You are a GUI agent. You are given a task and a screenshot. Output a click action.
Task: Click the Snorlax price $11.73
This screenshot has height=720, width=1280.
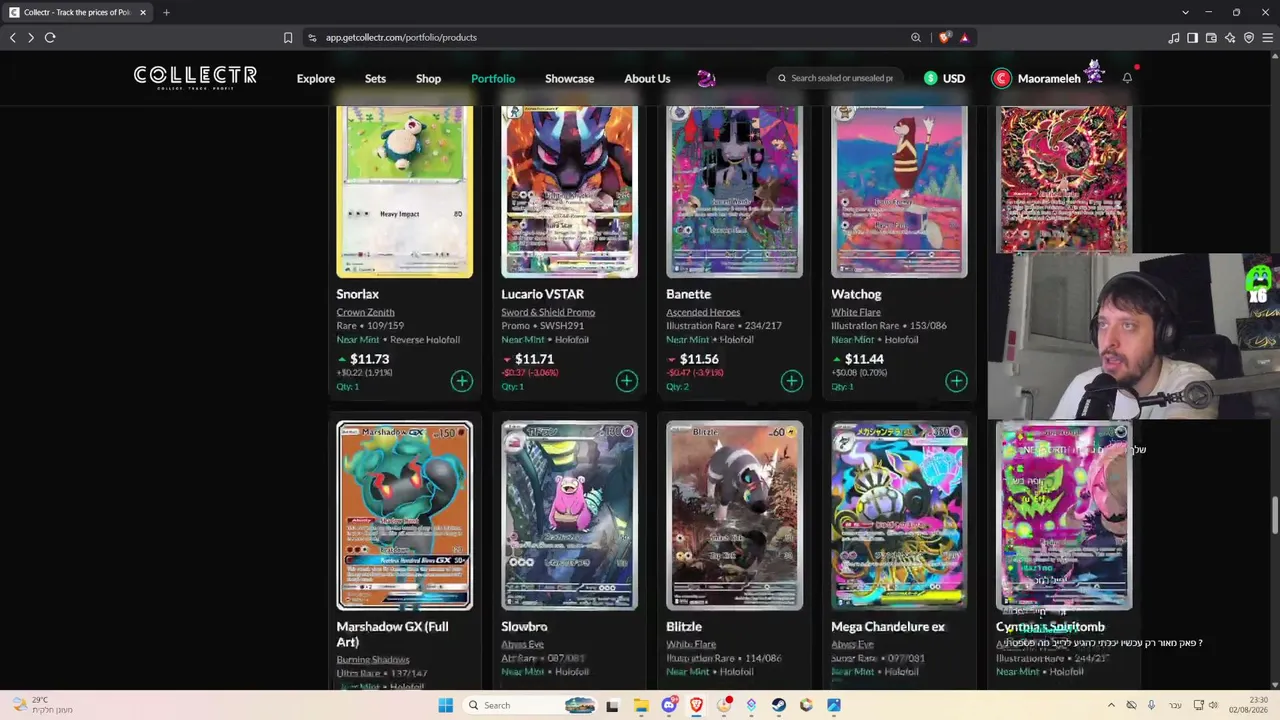[x=370, y=359]
